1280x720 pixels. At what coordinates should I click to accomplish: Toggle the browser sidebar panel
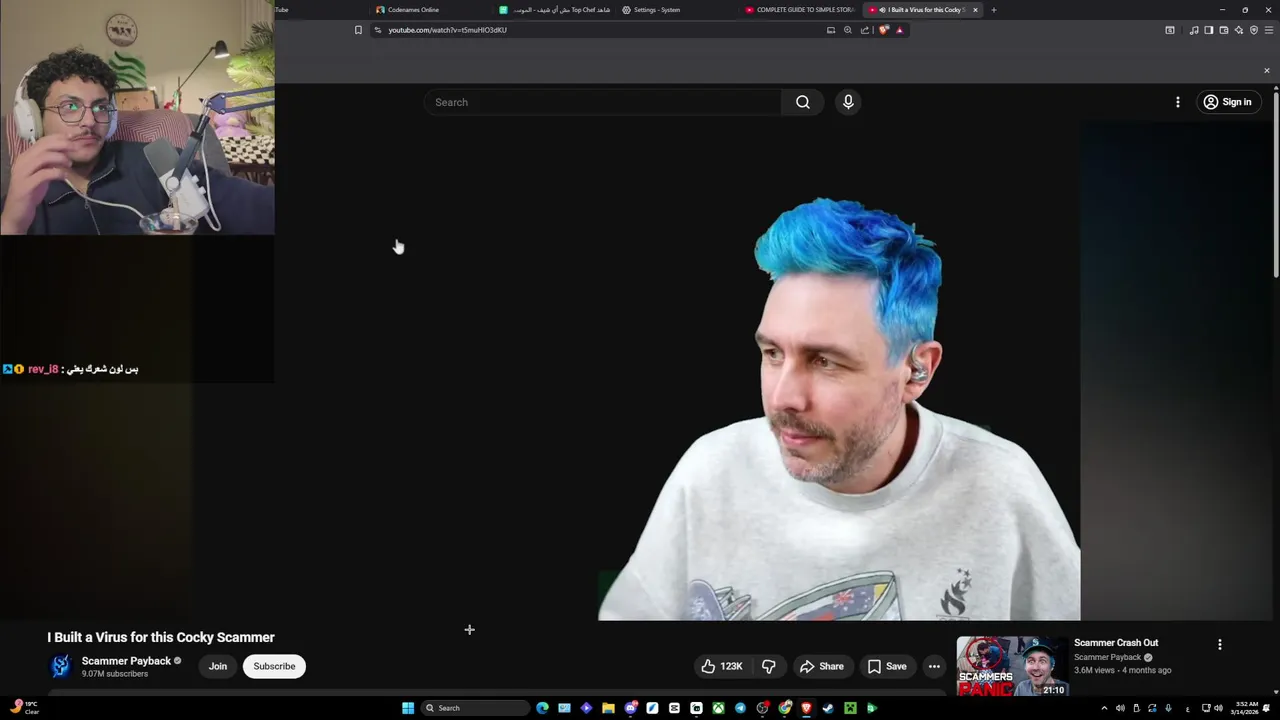tap(1208, 30)
